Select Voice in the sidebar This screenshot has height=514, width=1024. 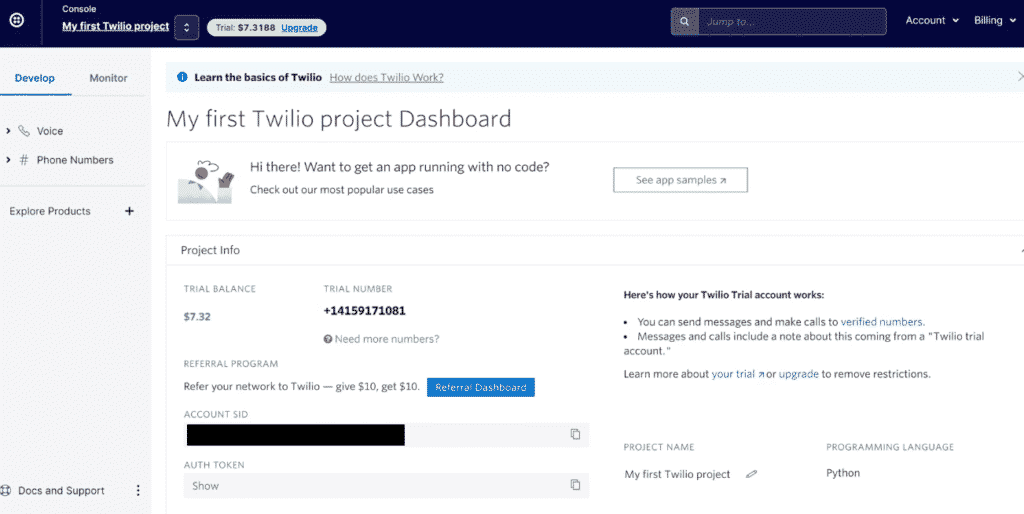tap(50, 131)
